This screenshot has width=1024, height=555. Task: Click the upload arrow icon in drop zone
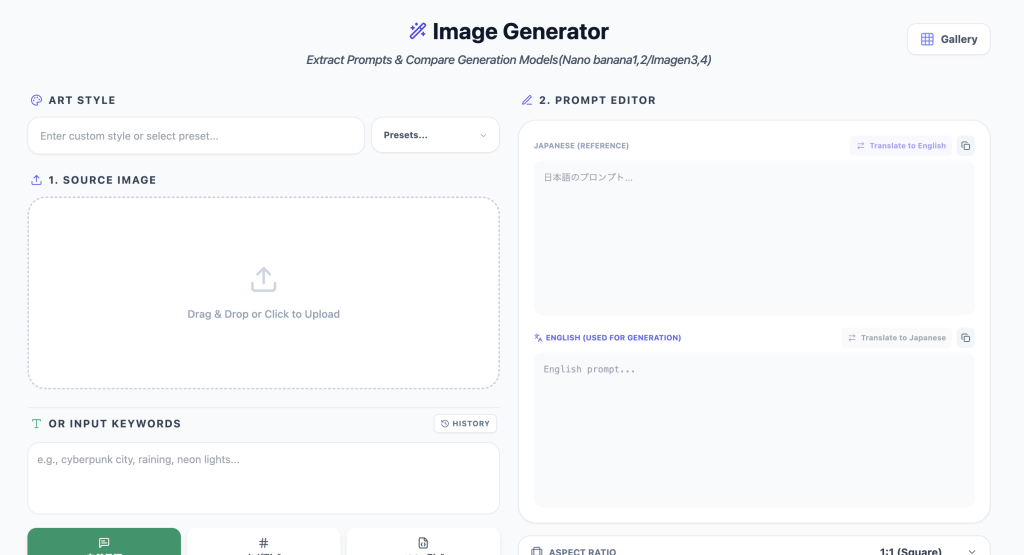(x=263, y=280)
